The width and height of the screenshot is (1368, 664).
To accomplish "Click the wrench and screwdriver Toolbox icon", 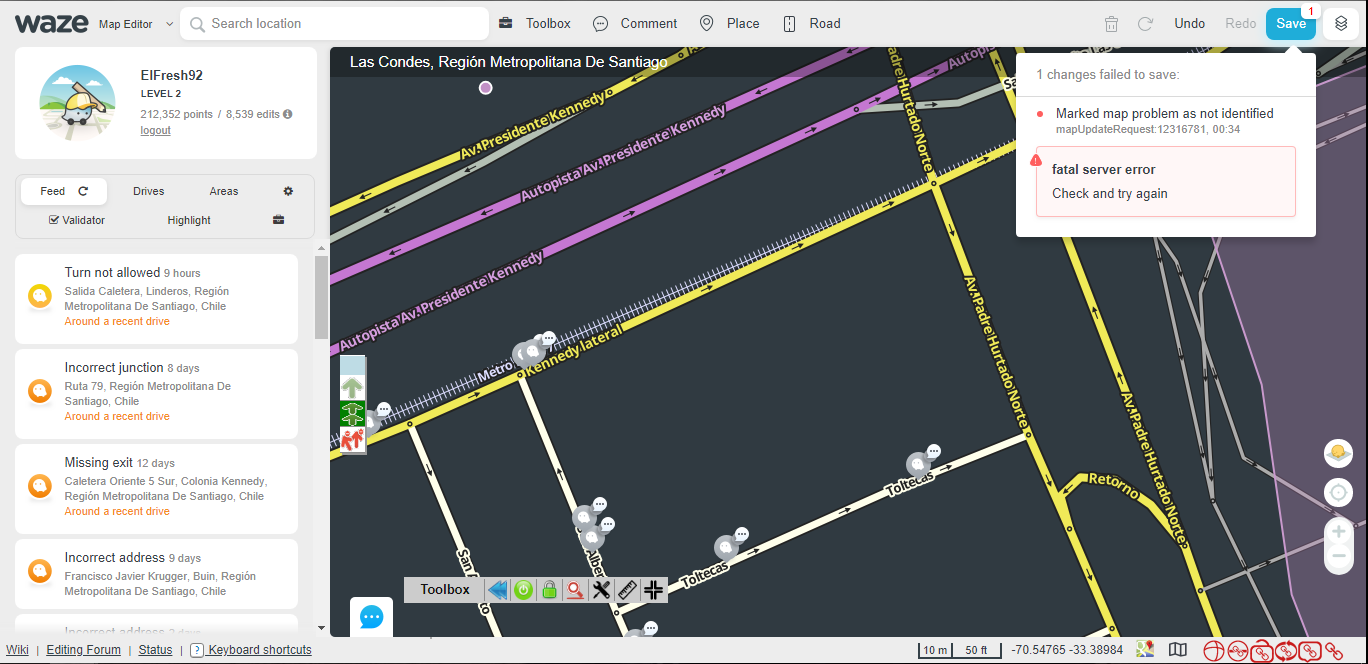I will pos(601,590).
